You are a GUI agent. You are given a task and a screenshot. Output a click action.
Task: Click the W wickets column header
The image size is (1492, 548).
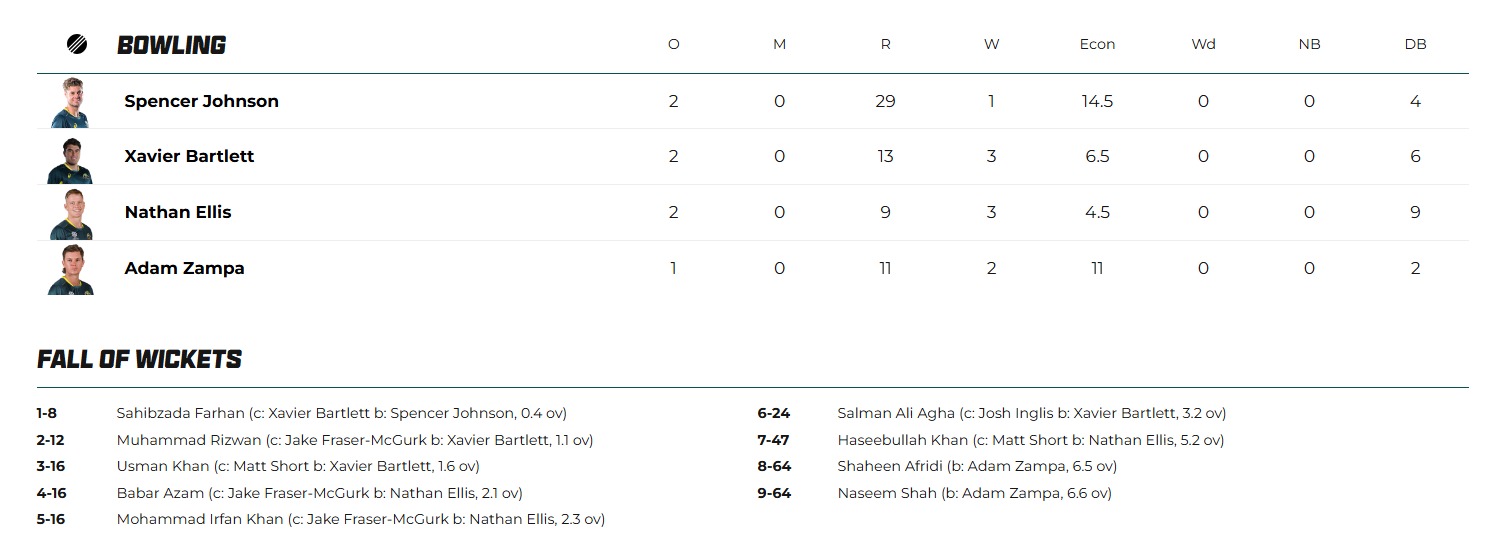point(991,45)
